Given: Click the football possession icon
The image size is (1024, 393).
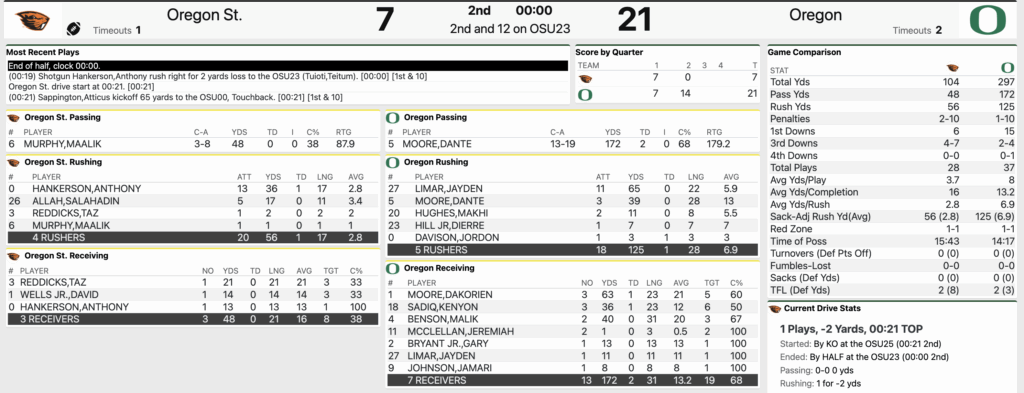Looking at the screenshot, I should click(x=73, y=29).
